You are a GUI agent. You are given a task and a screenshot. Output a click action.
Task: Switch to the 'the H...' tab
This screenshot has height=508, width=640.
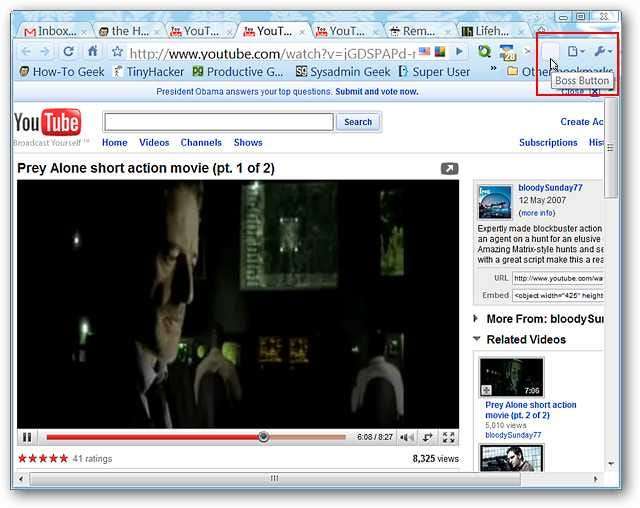[124, 31]
